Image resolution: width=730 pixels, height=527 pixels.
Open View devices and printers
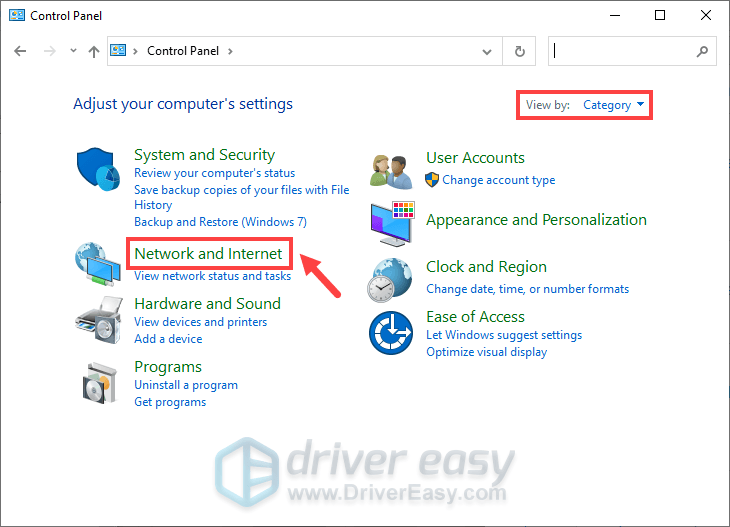[200, 322]
